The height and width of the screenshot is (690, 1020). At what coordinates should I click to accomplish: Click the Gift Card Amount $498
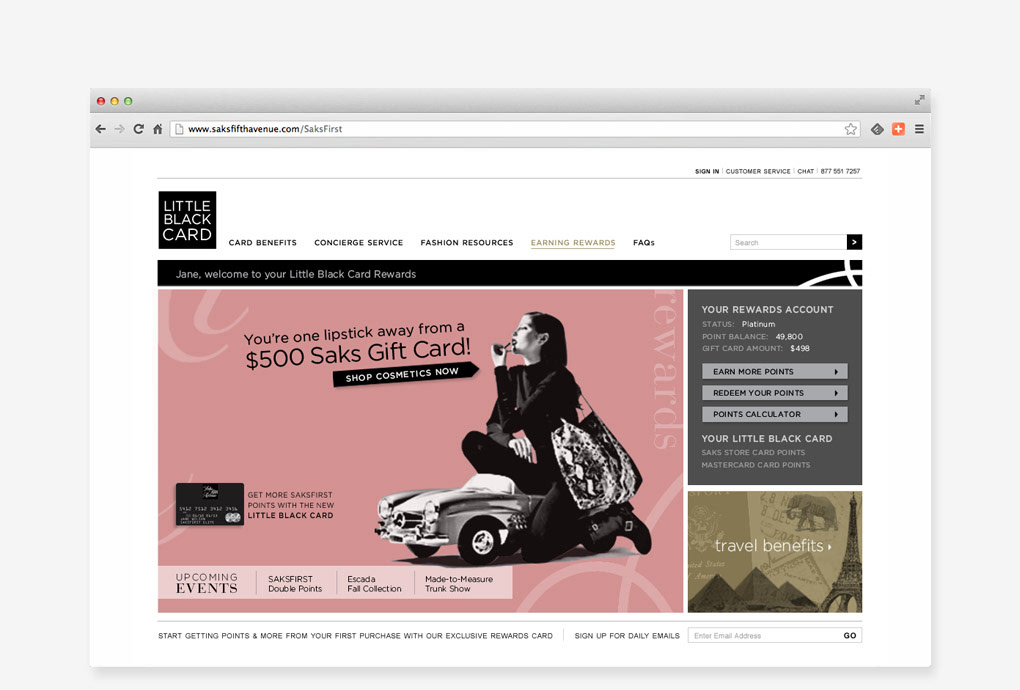coord(799,348)
